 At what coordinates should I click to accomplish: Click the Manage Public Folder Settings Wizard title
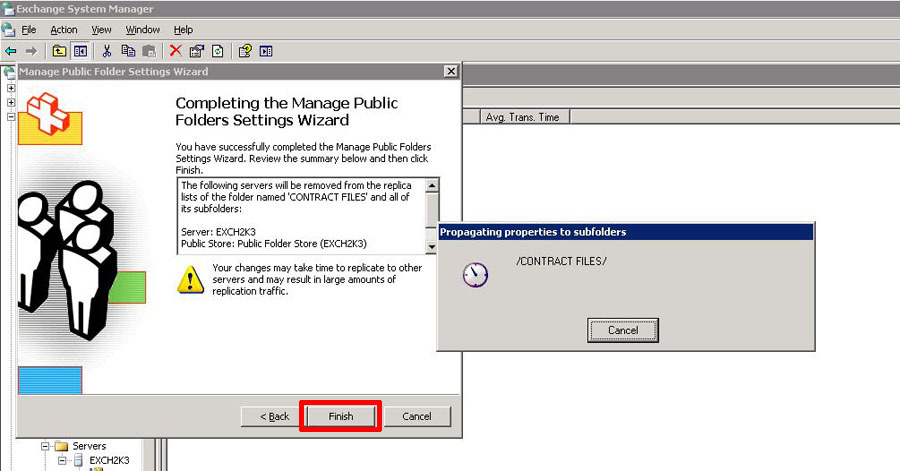114,71
